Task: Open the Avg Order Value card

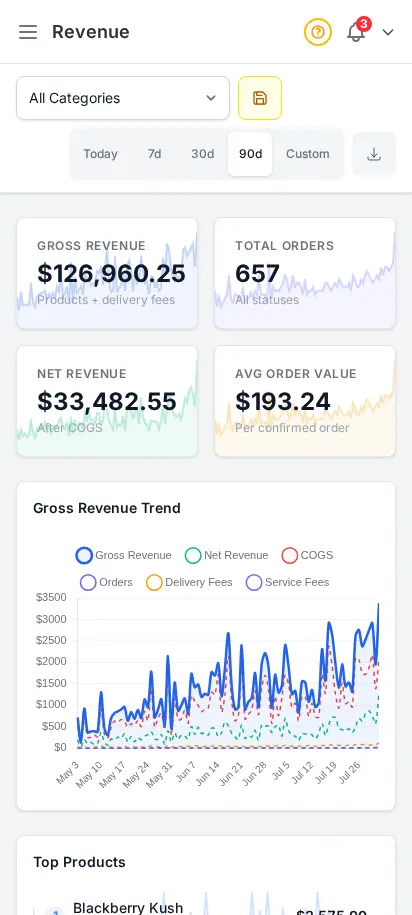Action: coord(305,401)
